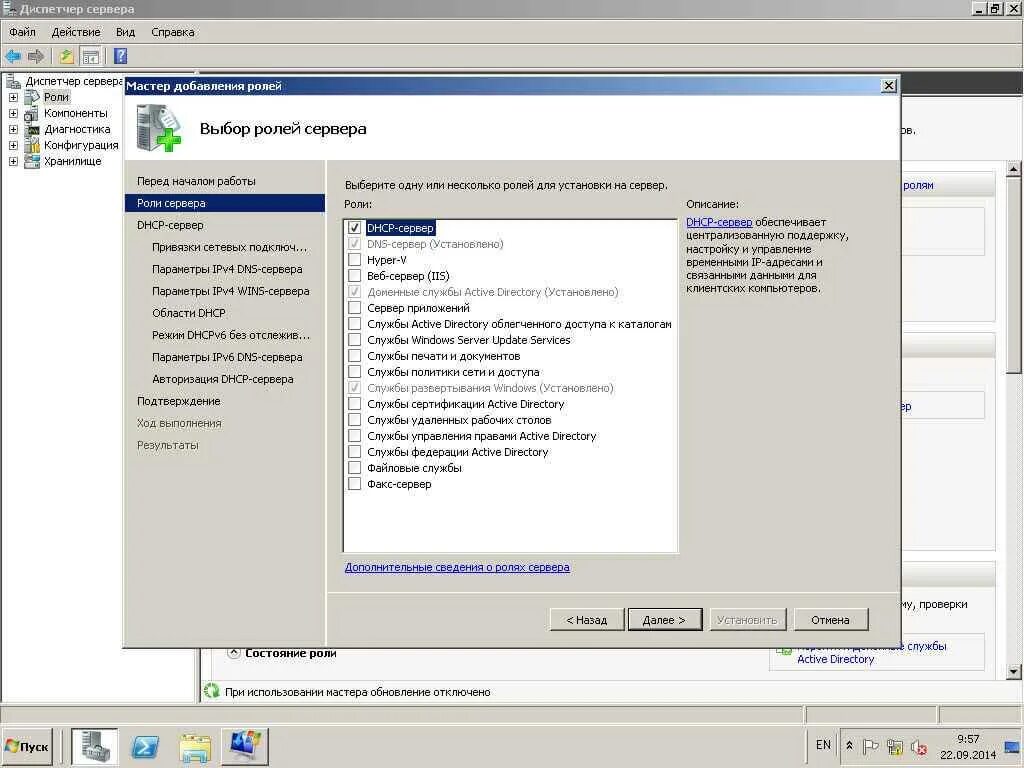
Task: Uncheck the DHCP-сервер checkbox
Action: point(354,228)
